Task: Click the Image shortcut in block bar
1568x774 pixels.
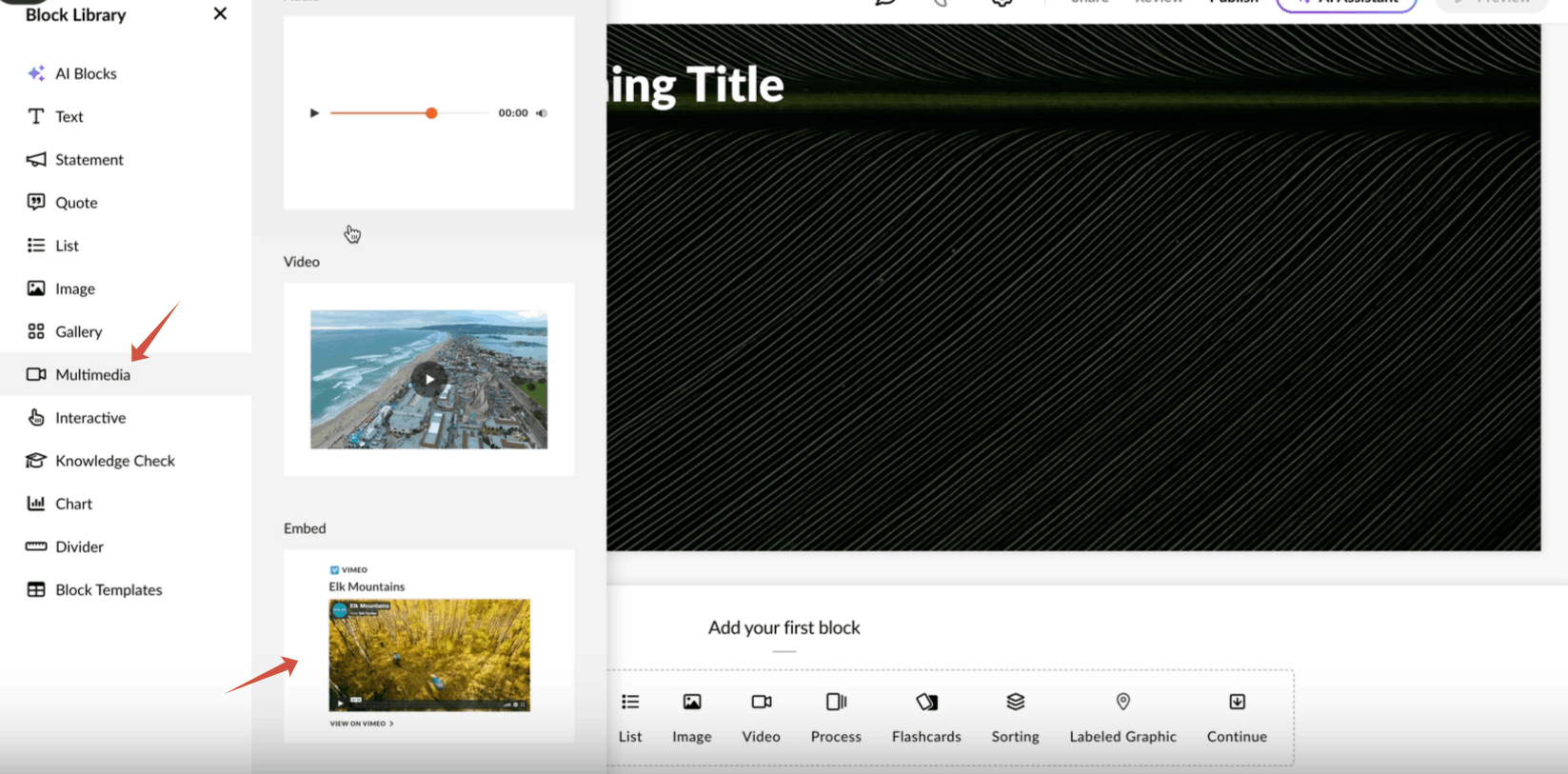Action: 692,703
